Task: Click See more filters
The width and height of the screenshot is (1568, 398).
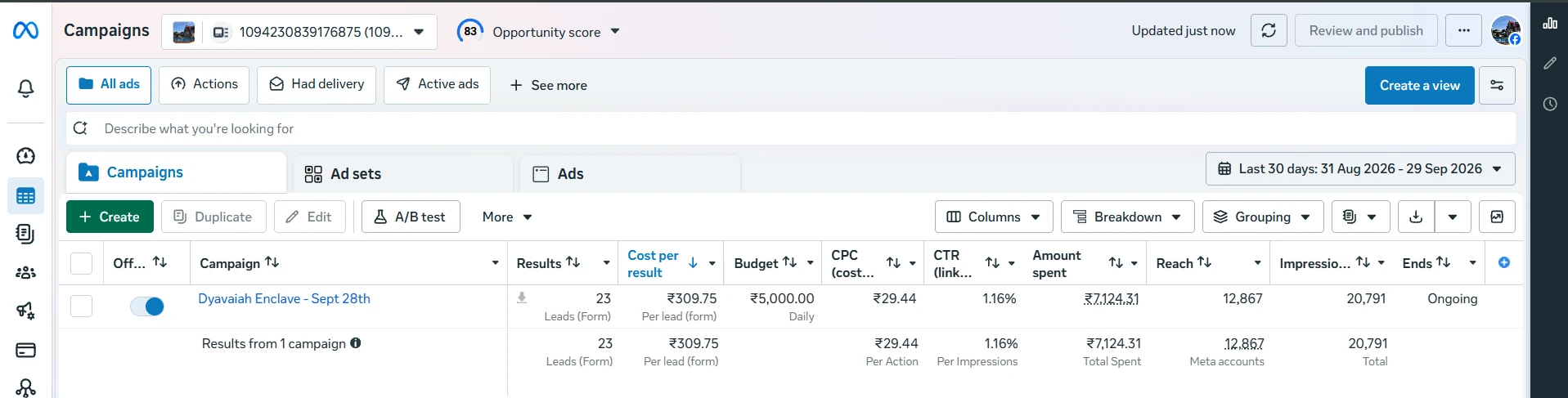Action: tap(548, 85)
